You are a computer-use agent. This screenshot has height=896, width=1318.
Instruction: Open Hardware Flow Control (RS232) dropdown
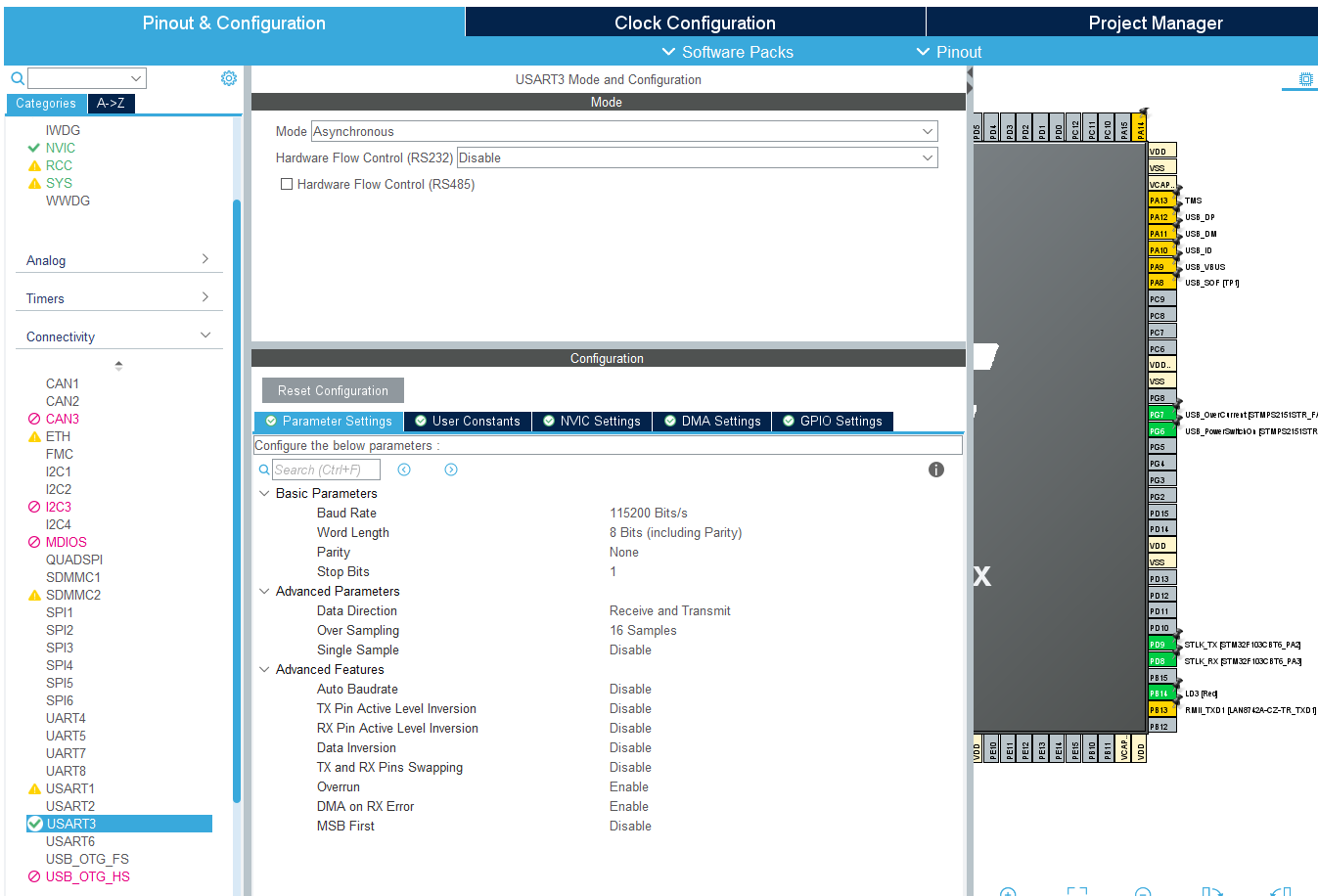[697, 157]
